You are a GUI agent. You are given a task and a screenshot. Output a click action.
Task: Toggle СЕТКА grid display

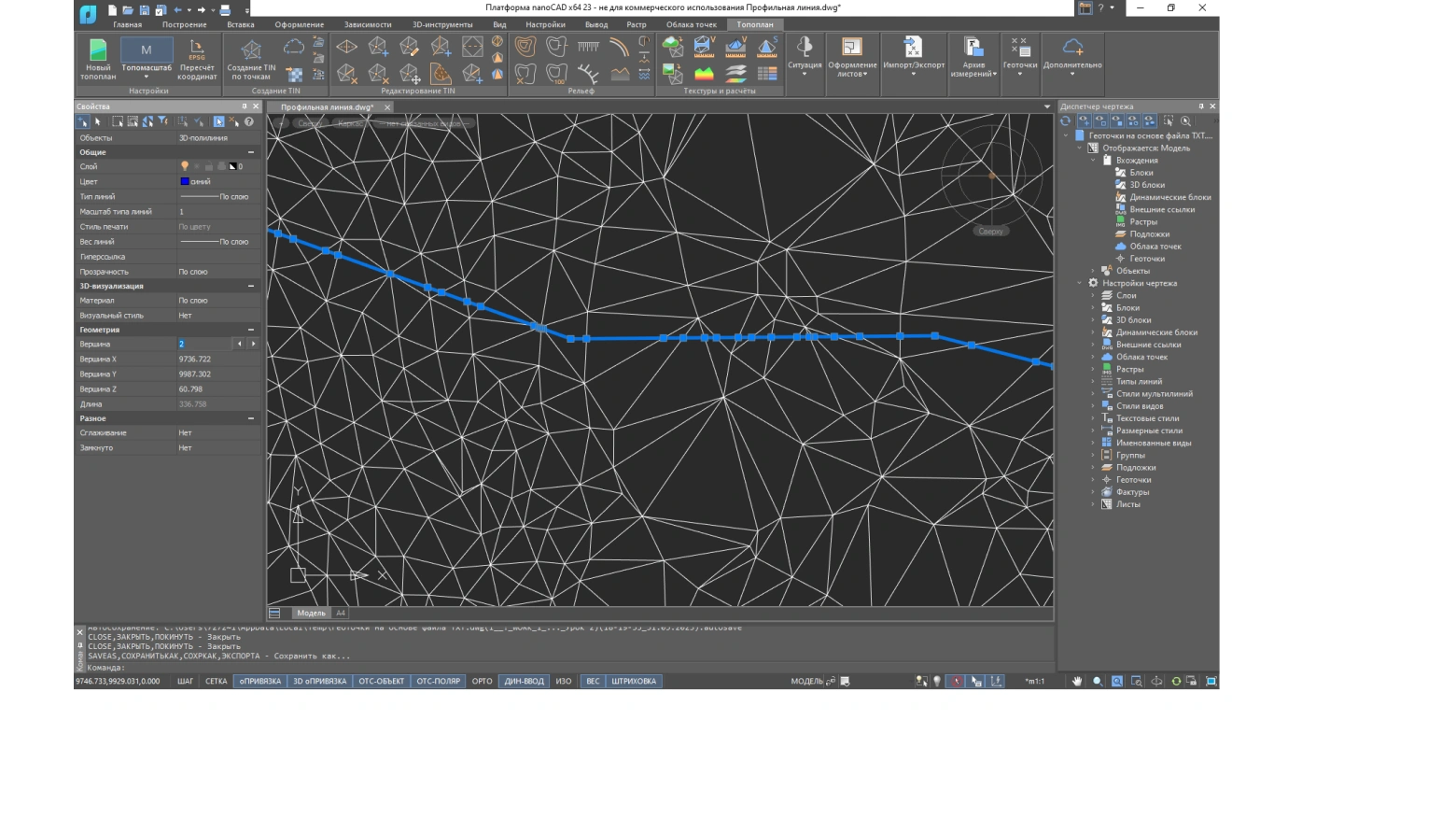pyautogui.click(x=216, y=682)
